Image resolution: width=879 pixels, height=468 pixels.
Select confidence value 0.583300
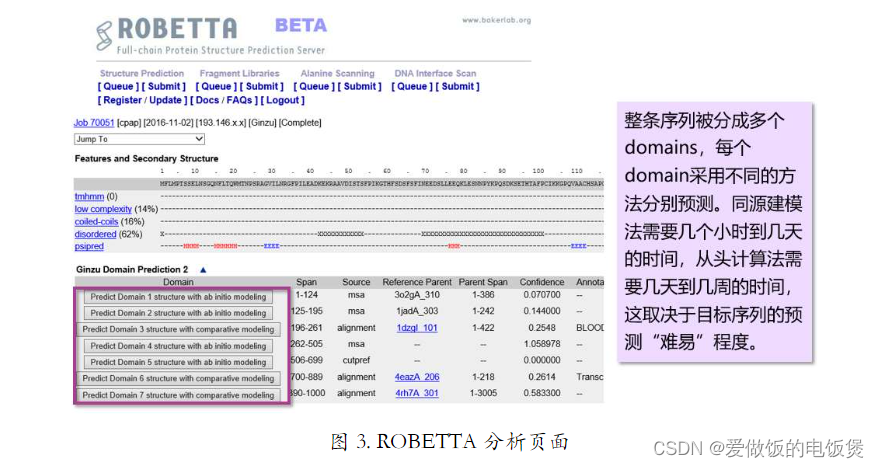point(542,393)
